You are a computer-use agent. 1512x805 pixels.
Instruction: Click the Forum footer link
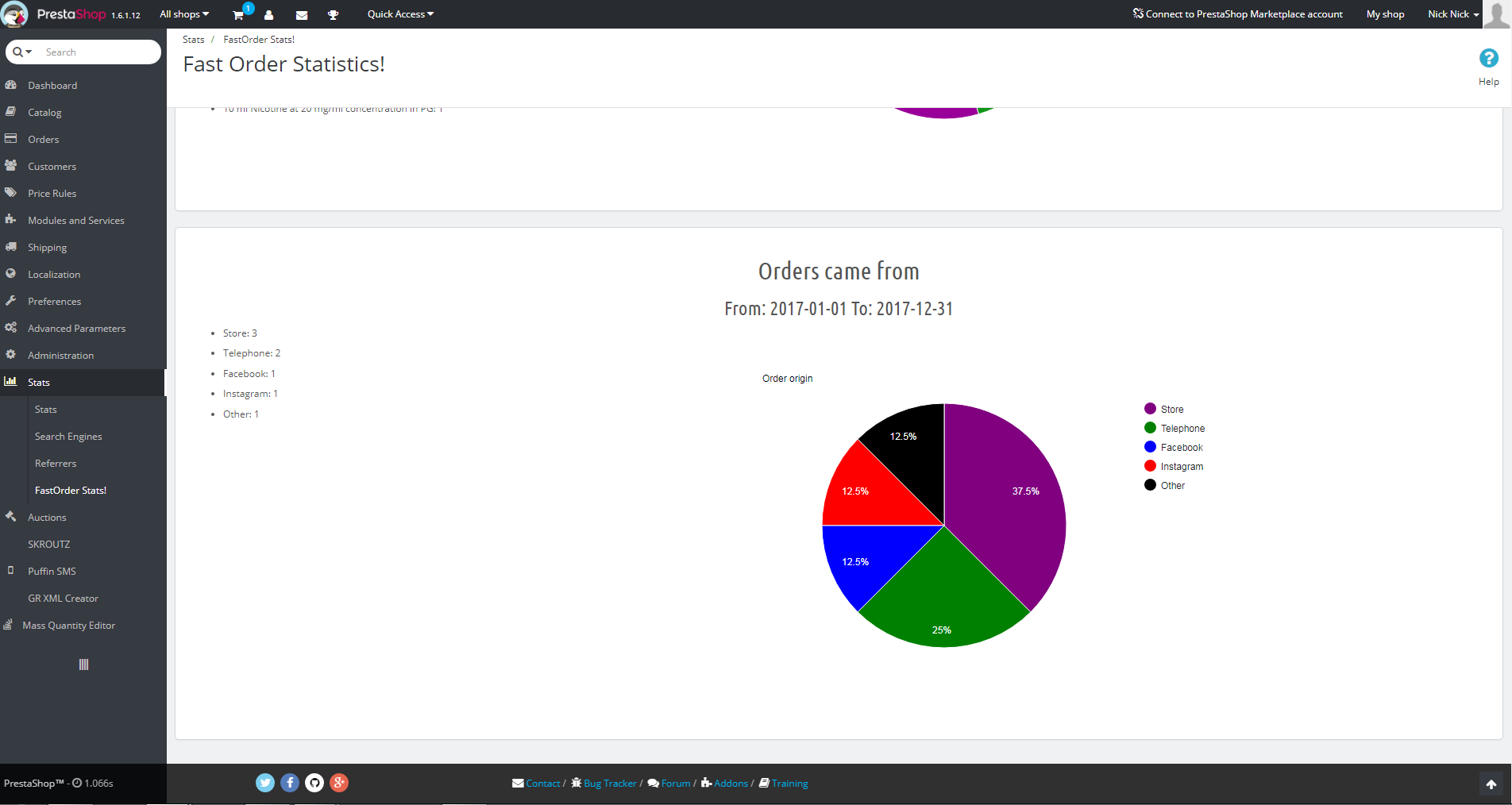[x=669, y=783]
